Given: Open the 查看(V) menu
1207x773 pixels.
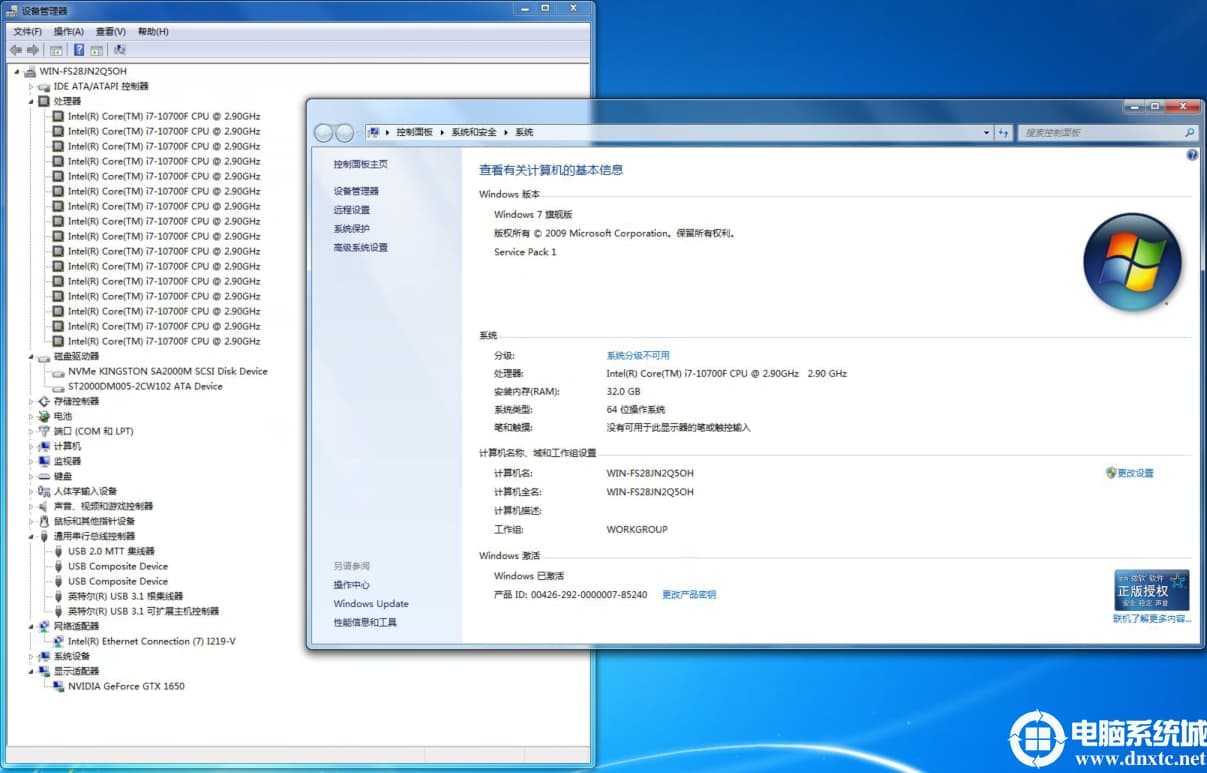Looking at the screenshot, I should tap(111, 31).
